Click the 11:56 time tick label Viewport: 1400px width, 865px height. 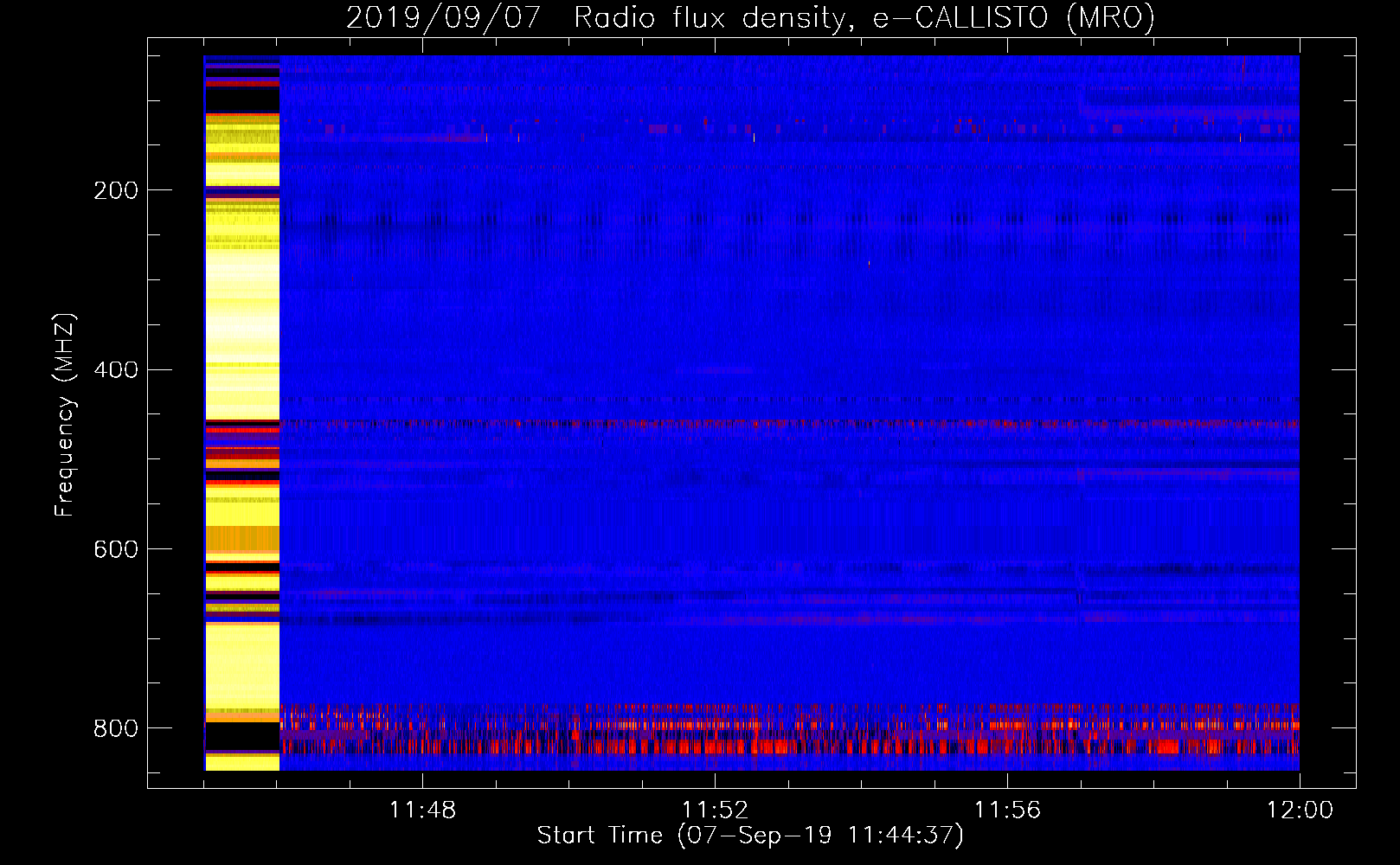coord(1007,811)
